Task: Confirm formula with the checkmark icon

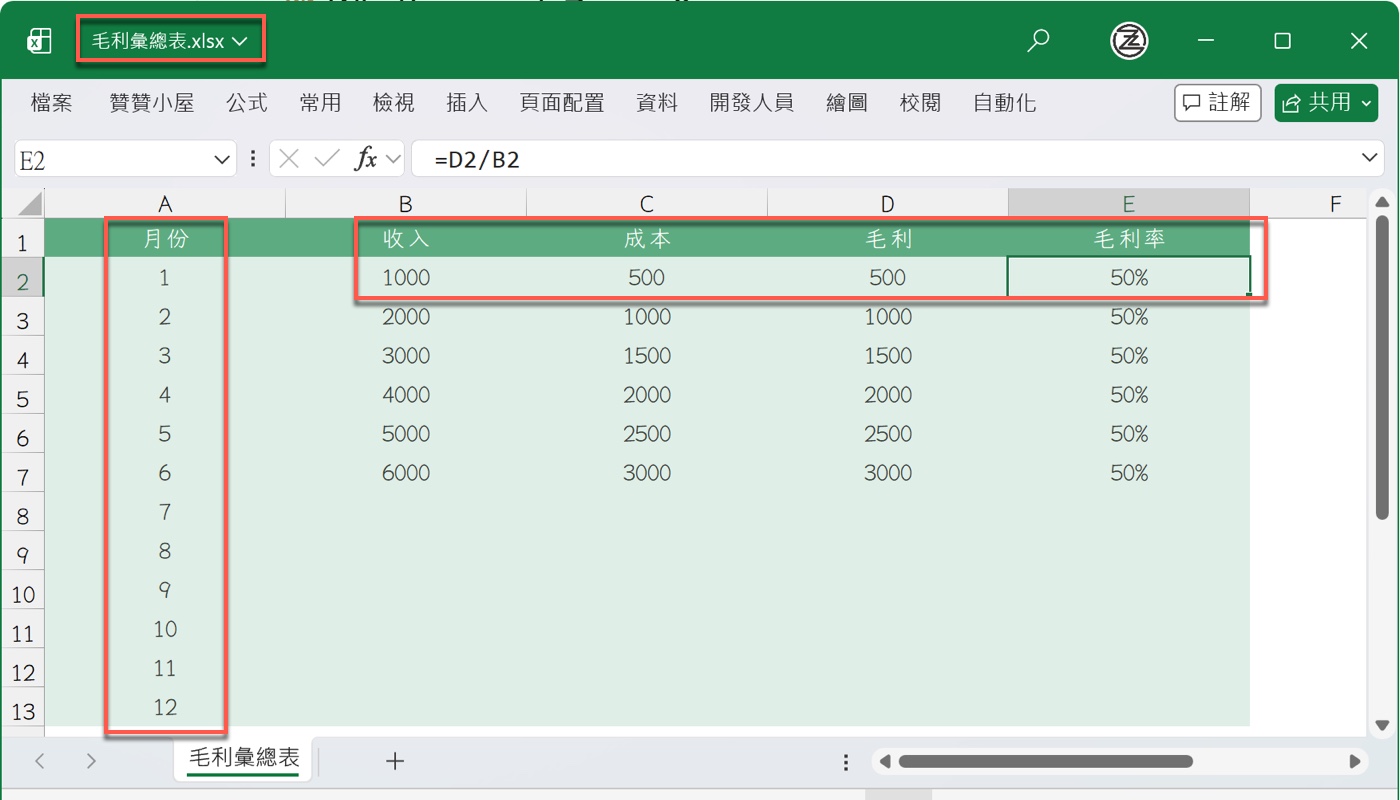Action: 327,158
